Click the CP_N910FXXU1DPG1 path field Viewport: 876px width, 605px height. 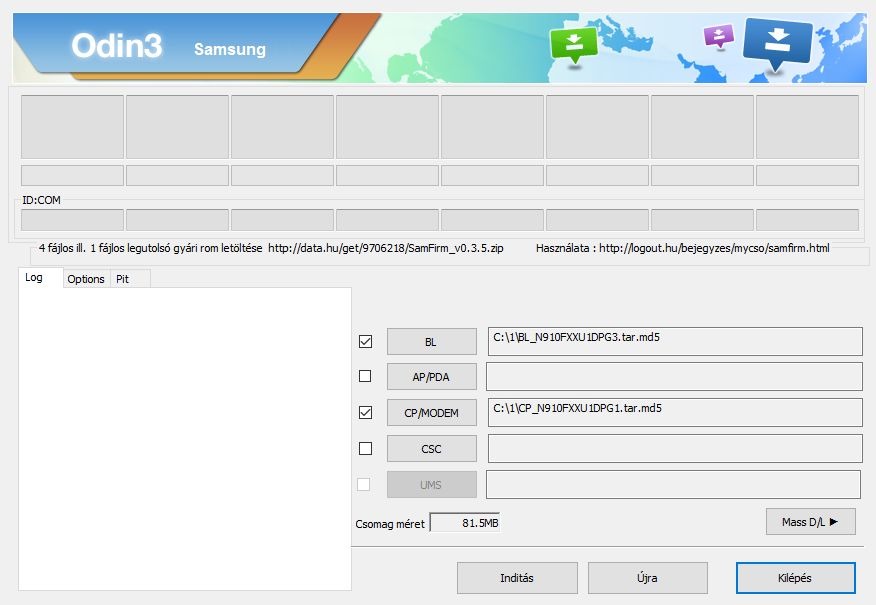click(675, 412)
